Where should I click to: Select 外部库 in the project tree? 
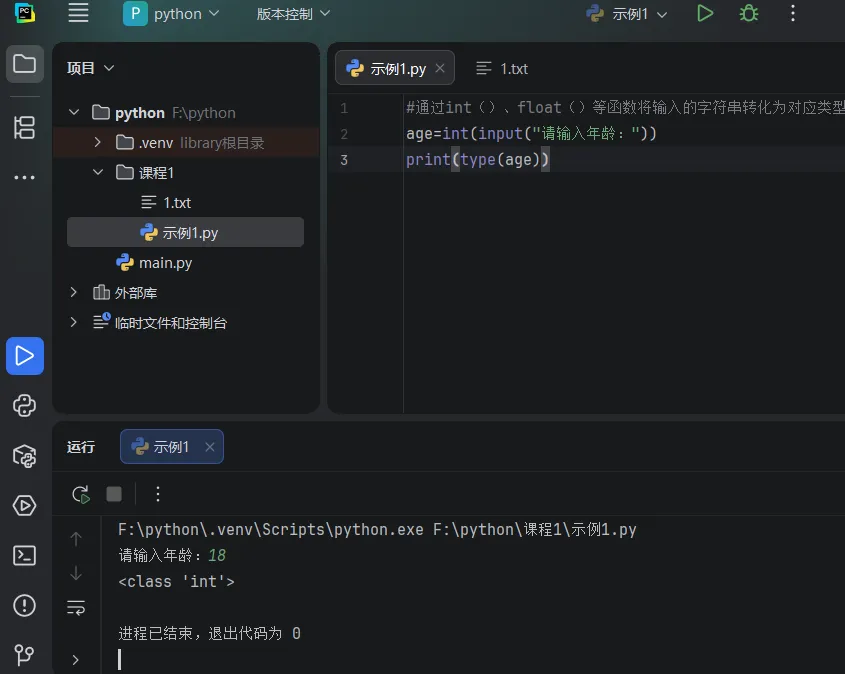coord(186,293)
